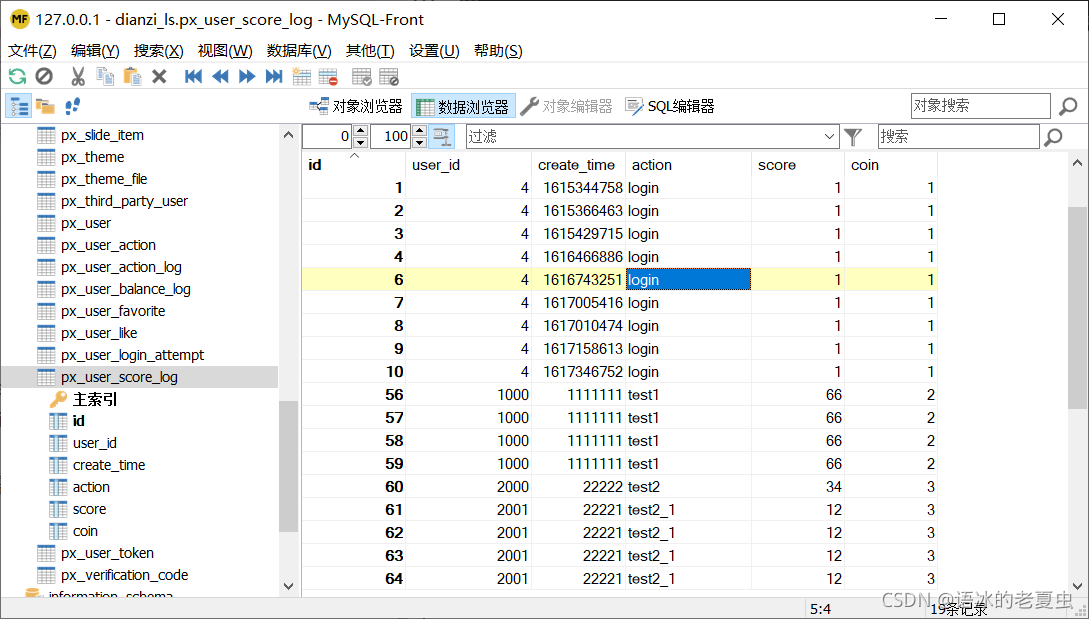Open the 搜索(X) menu

(x=158, y=51)
